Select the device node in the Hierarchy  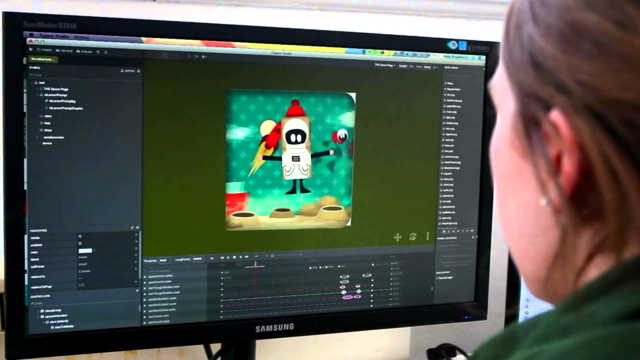click(x=47, y=144)
